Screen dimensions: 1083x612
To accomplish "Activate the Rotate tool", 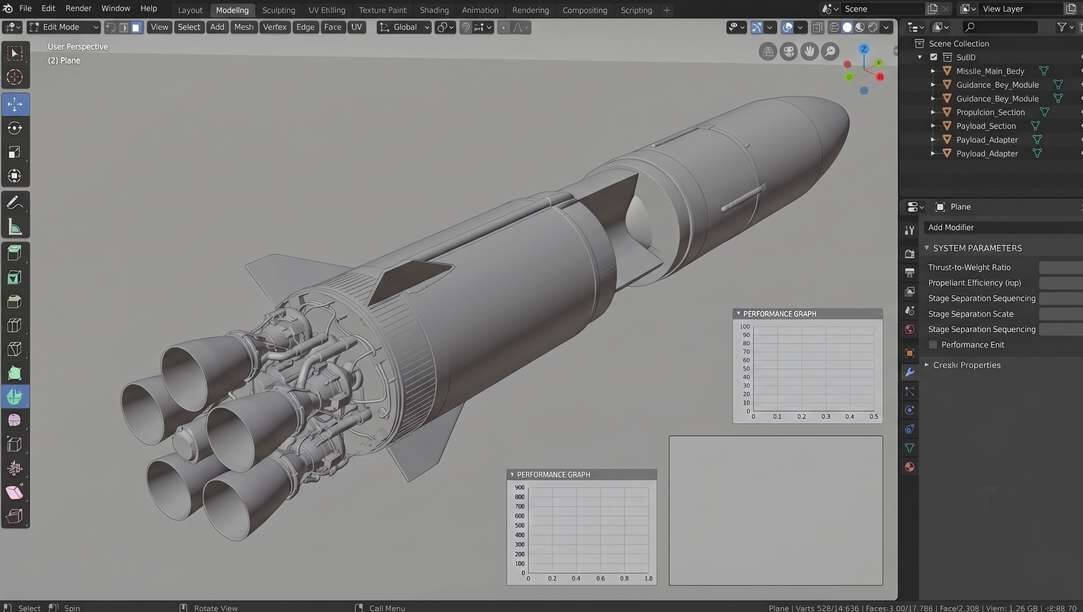I will click(x=15, y=128).
